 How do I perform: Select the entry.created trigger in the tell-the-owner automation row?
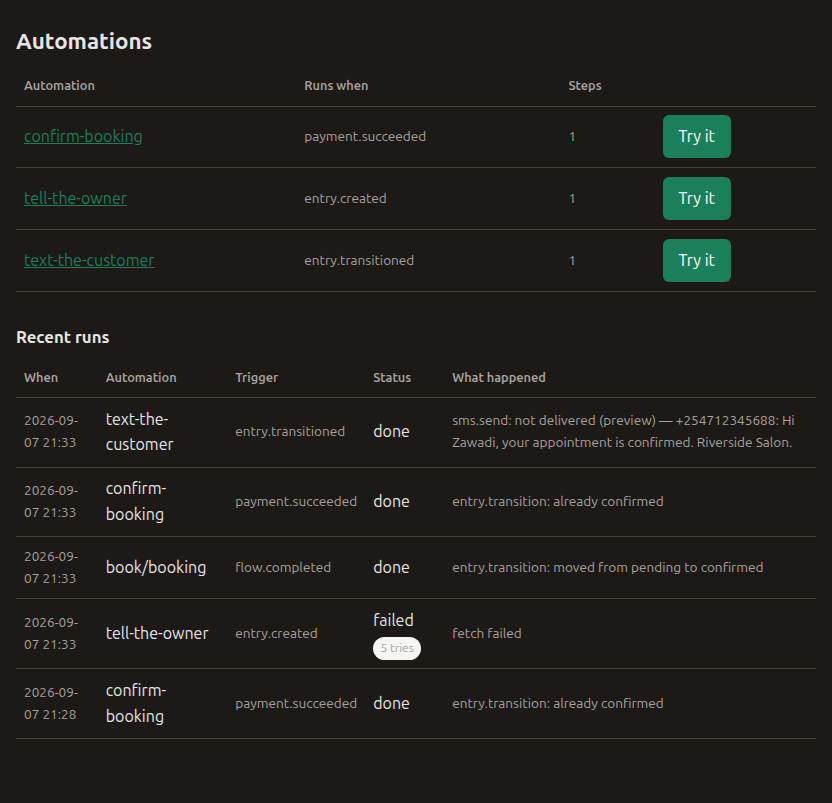[345, 198]
